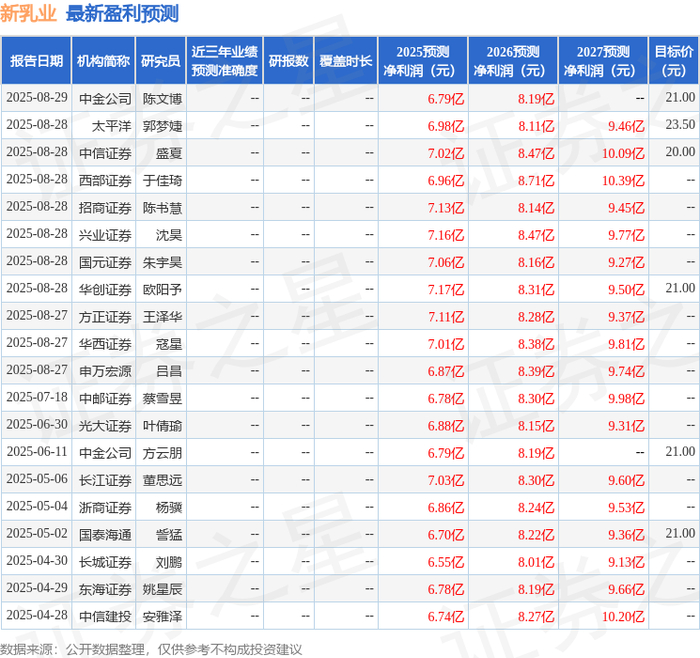Select the 2026预测净利润 column header
Viewport: 700px width, 658px height.
(512, 61)
